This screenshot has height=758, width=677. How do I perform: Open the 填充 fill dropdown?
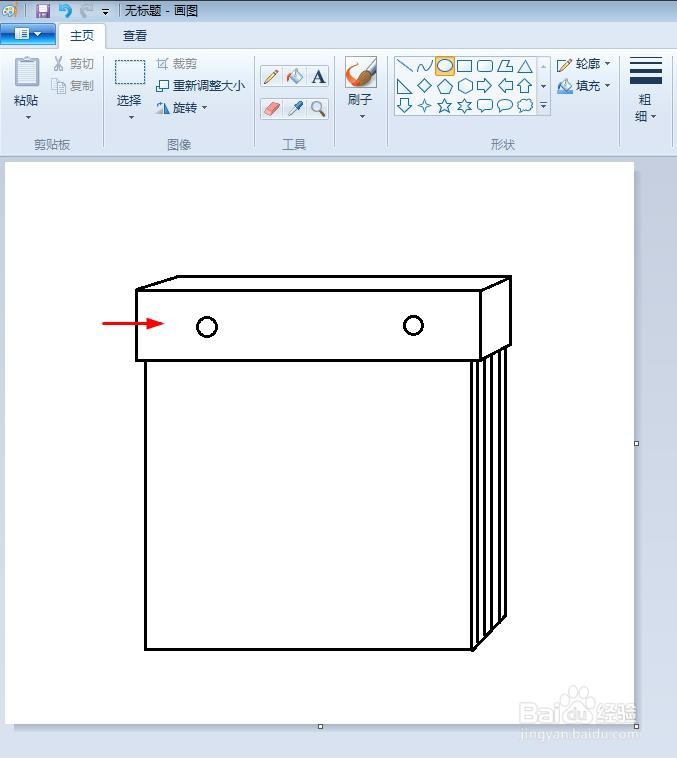584,86
